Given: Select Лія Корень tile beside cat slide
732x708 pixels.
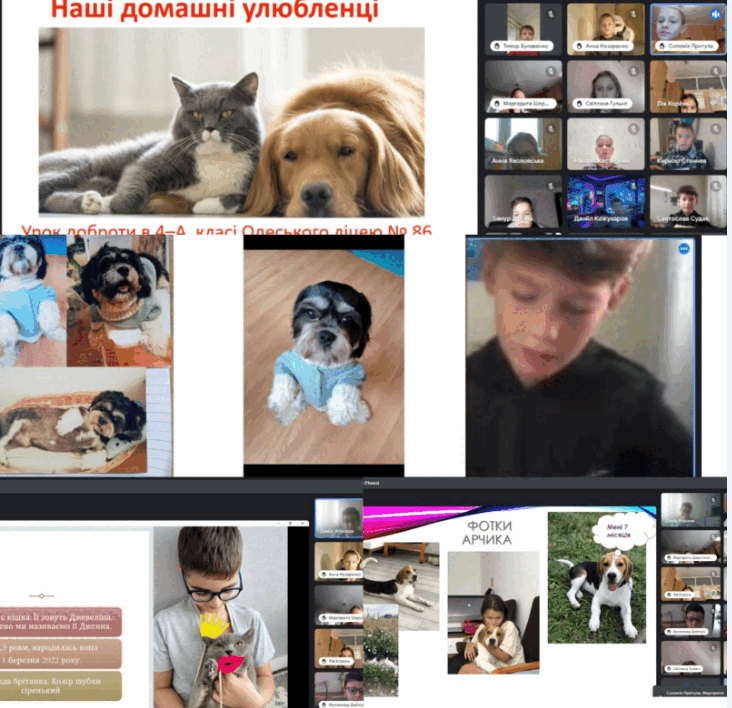Looking at the screenshot, I should (339, 648).
